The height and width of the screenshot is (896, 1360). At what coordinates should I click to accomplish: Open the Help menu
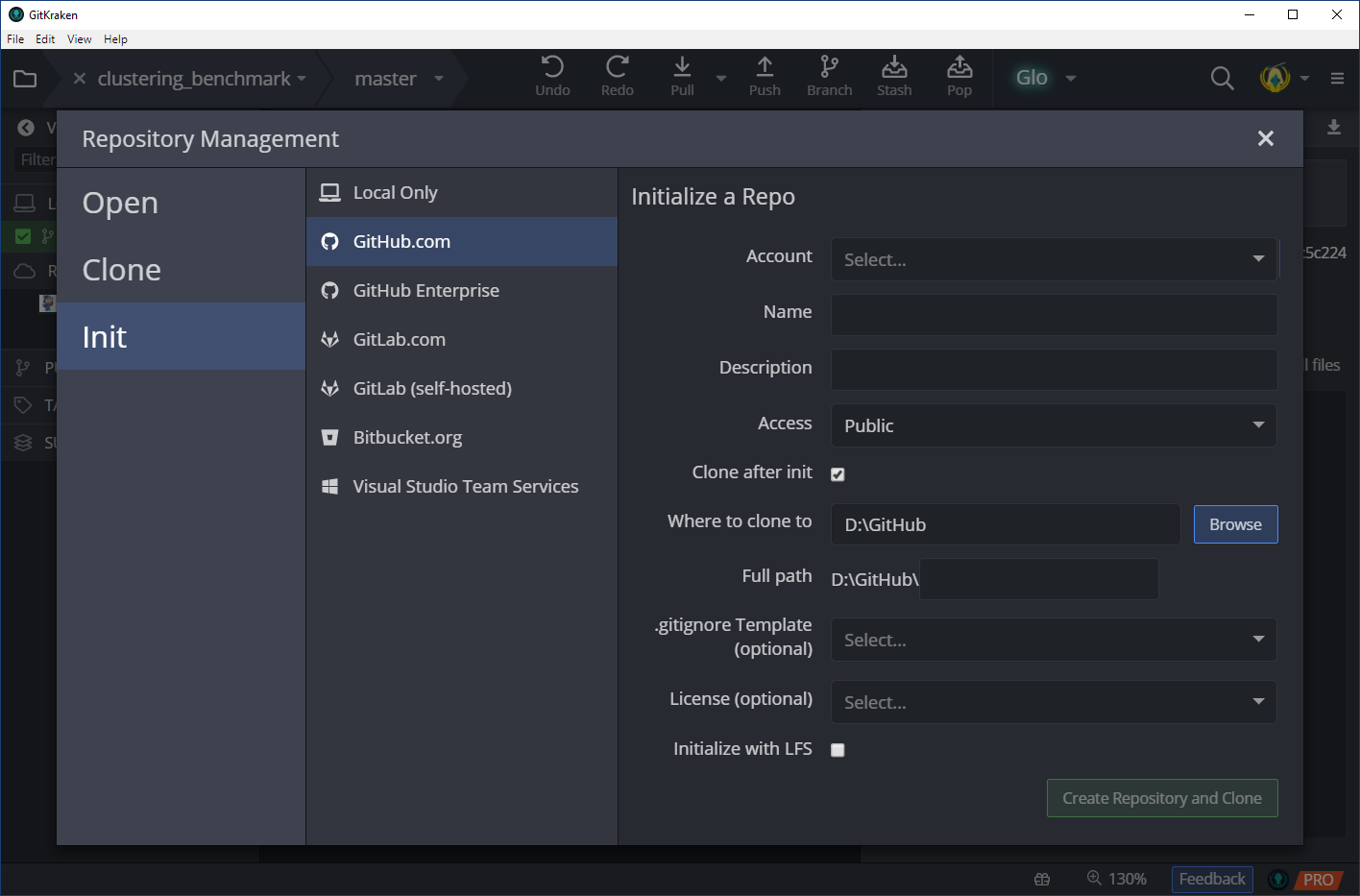pos(115,39)
